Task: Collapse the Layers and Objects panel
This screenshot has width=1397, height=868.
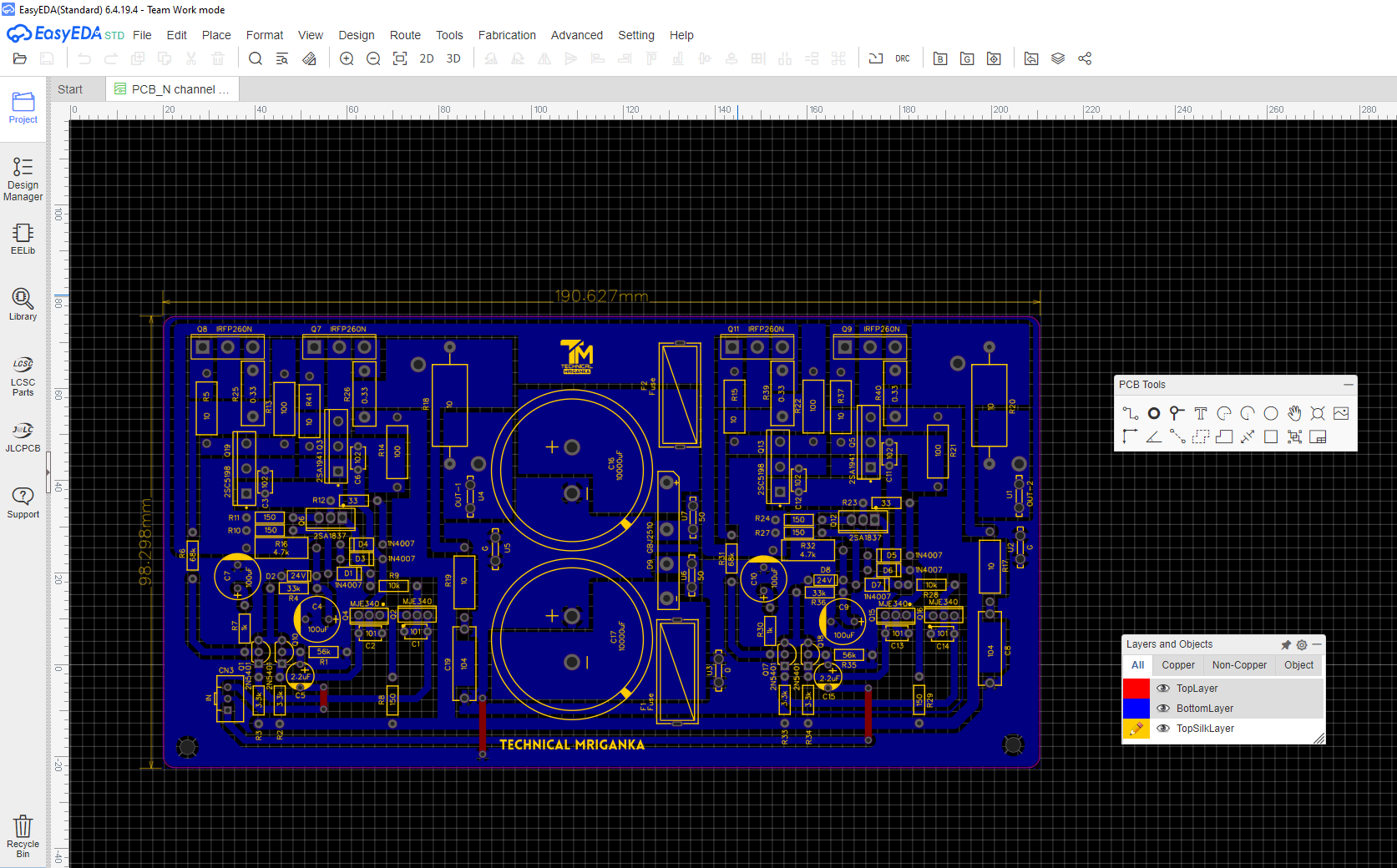Action: [1317, 644]
